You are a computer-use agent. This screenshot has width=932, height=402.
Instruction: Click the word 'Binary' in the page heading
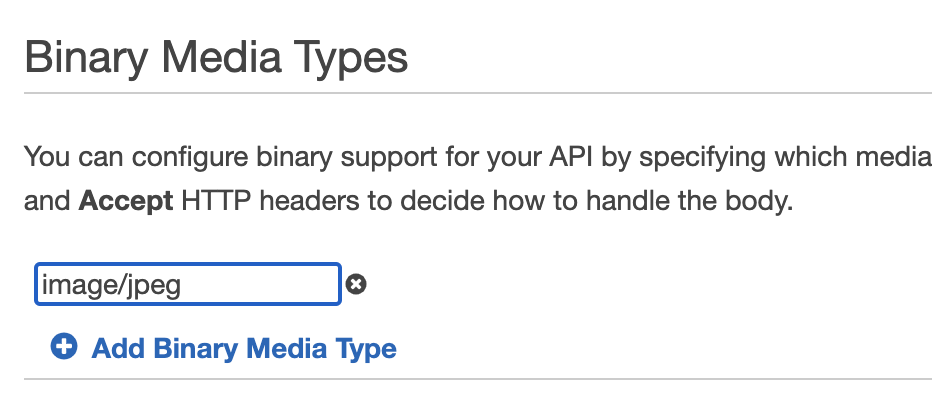87,59
